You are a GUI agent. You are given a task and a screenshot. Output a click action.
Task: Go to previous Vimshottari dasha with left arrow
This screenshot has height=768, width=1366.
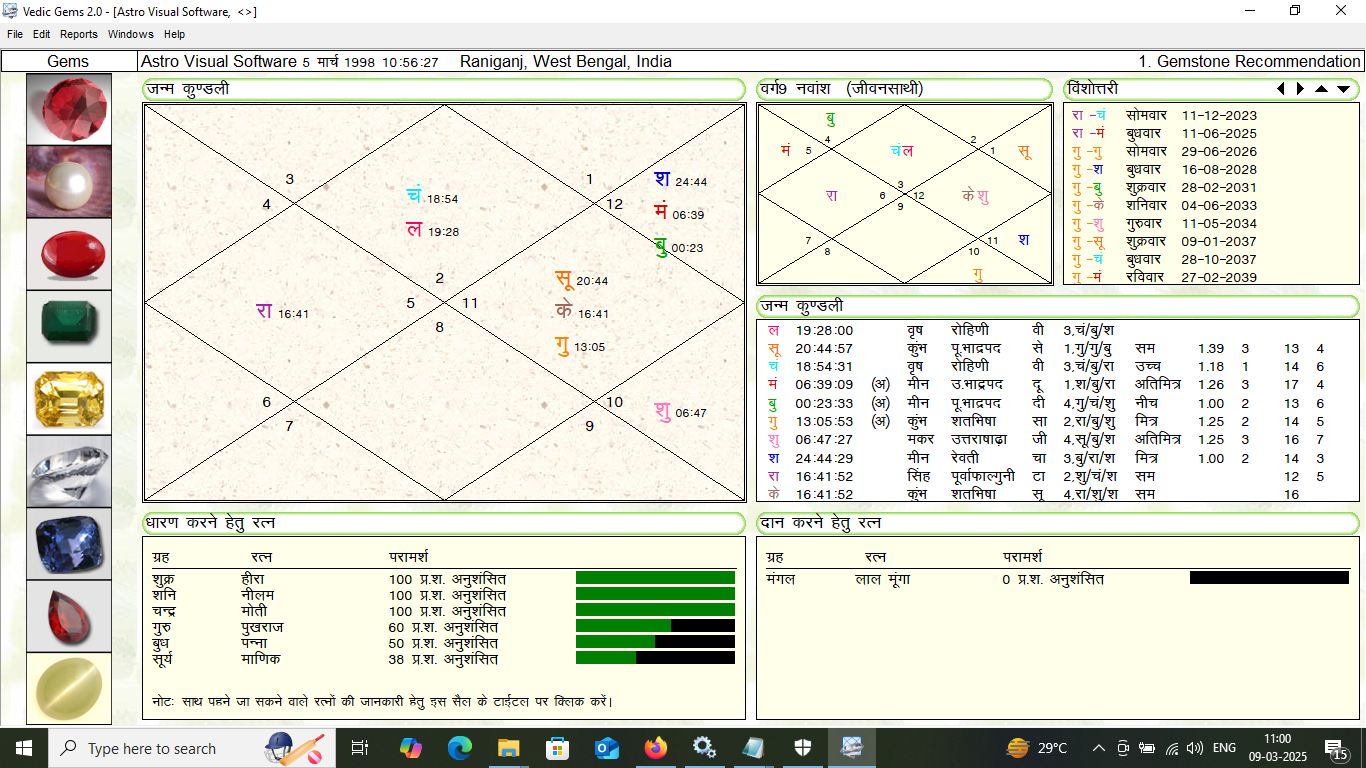(x=1280, y=89)
